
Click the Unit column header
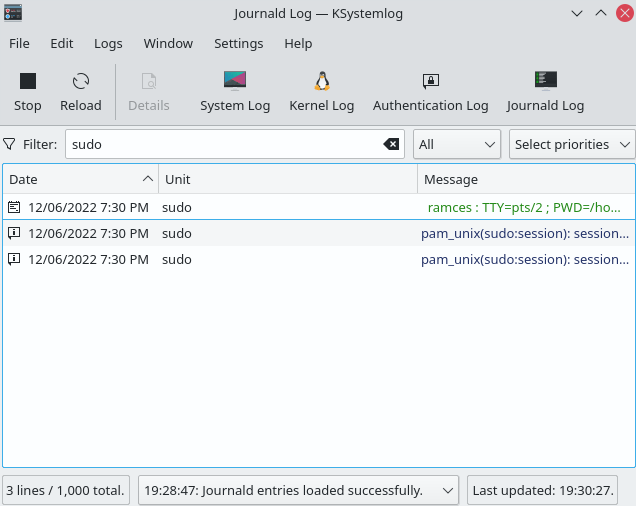coord(288,179)
